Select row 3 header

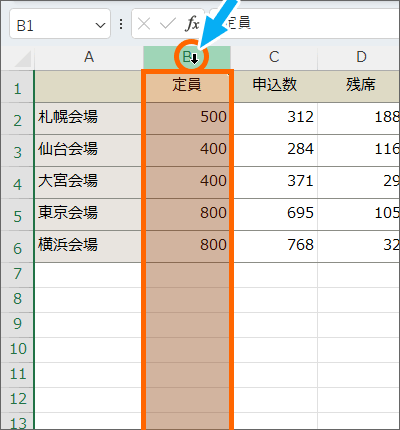point(17,151)
